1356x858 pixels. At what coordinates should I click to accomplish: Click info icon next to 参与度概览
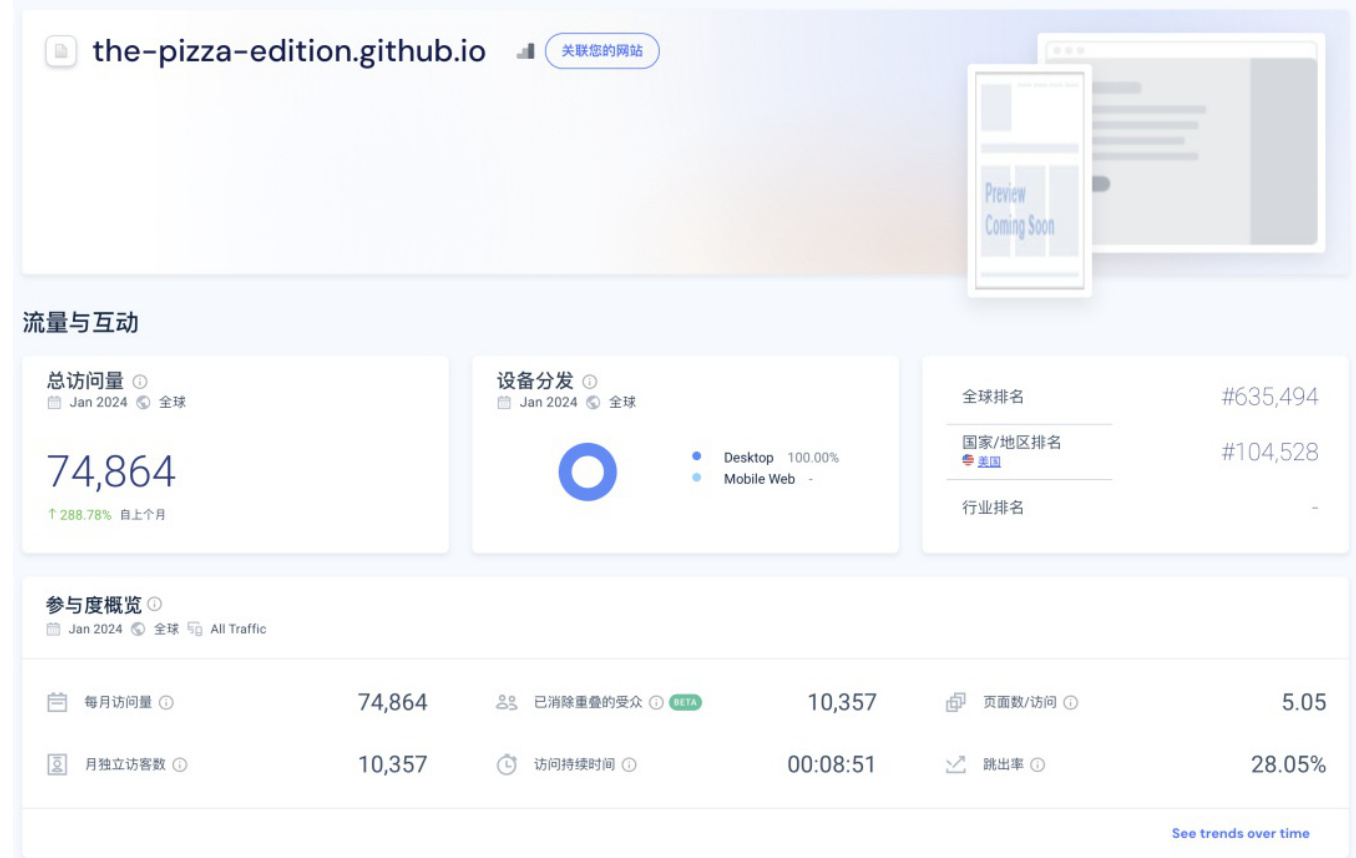point(155,604)
